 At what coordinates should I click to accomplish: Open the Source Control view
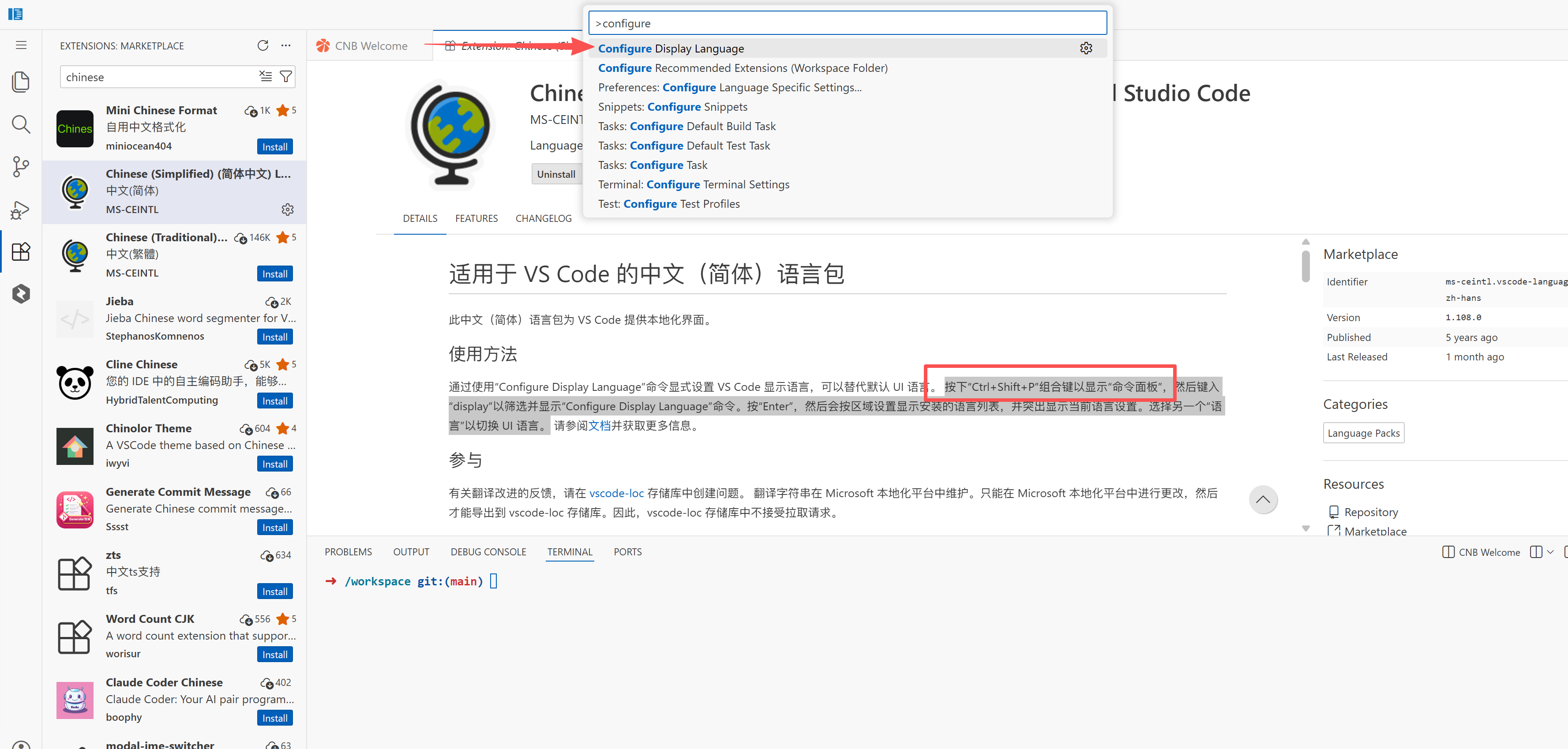coord(21,167)
